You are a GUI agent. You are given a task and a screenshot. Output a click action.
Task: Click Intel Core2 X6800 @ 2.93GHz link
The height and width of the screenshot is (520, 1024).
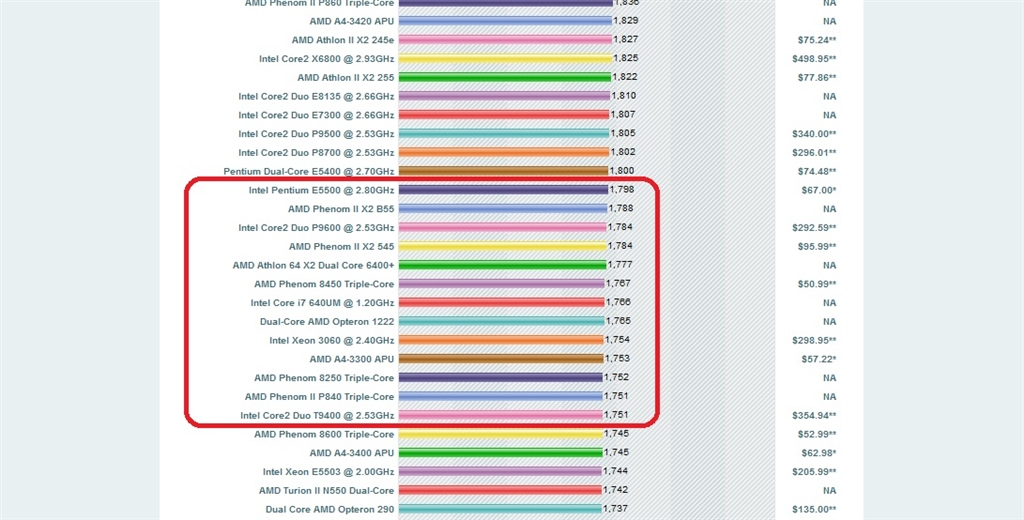pos(327,59)
